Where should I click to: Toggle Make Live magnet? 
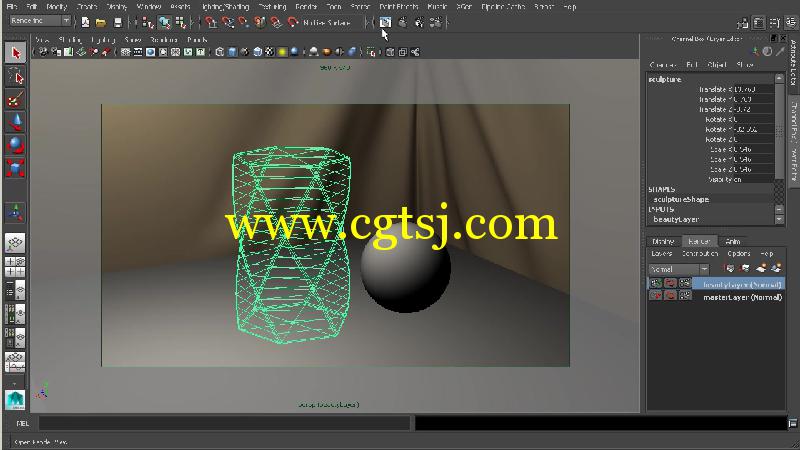point(293,22)
